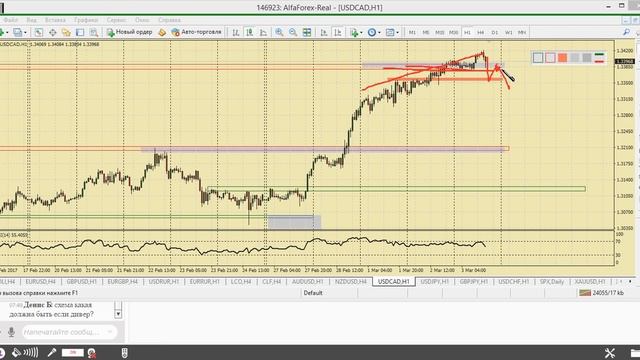Click the chat scrollbar down arrow

tap(118, 314)
